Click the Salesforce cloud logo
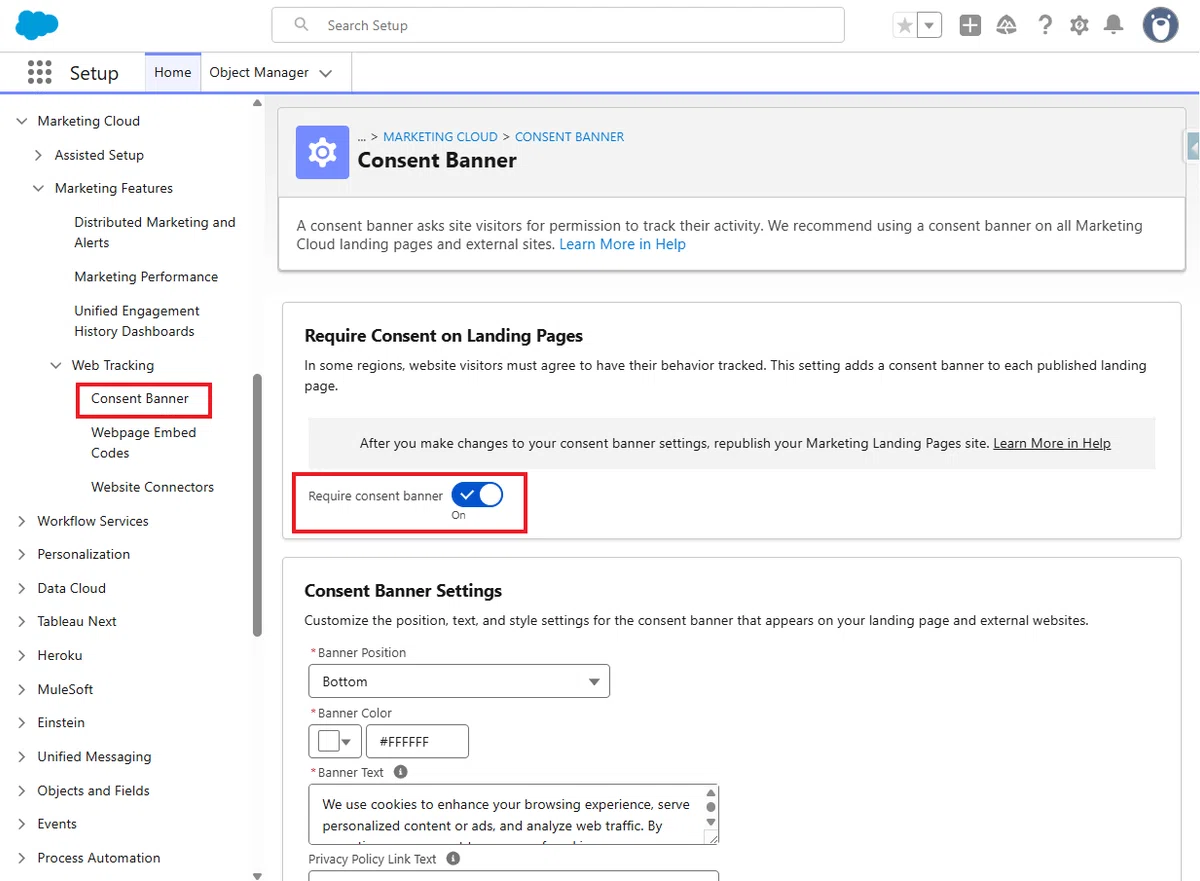The height and width of the screenshot is (881, 1200). (x=37, y=25)
